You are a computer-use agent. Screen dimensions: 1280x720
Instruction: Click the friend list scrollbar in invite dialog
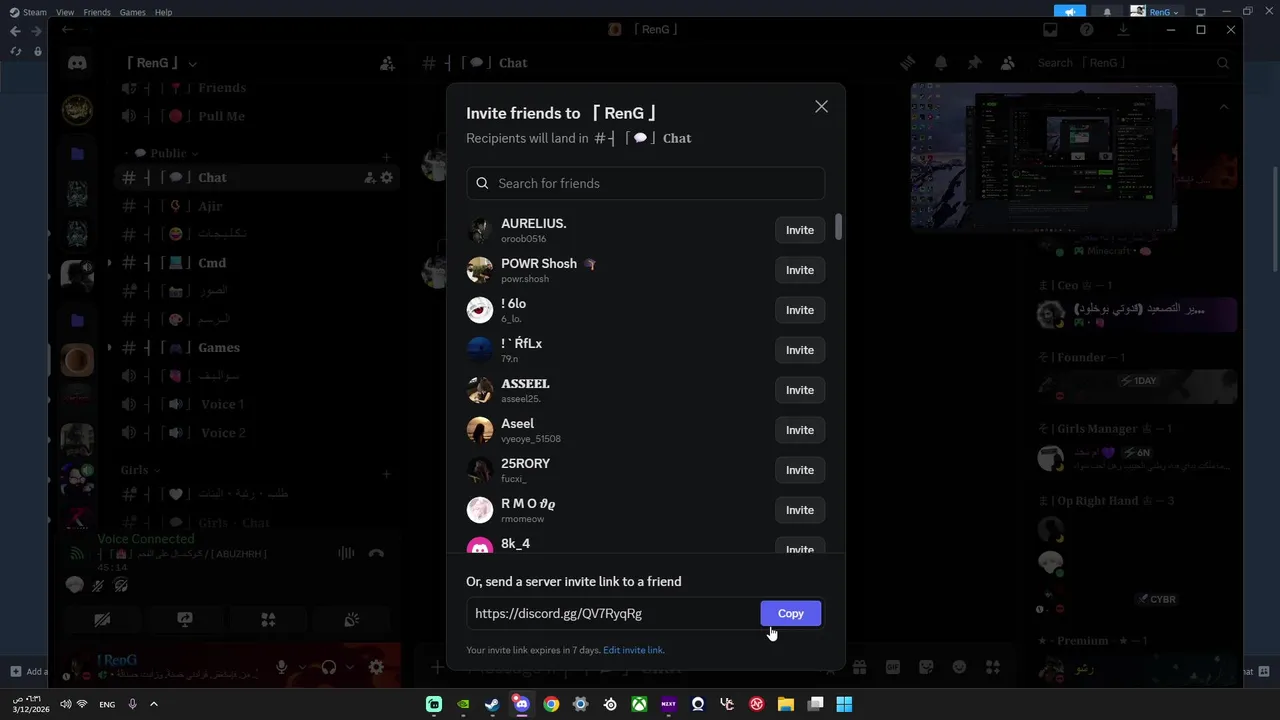click(x=838, y=227)
